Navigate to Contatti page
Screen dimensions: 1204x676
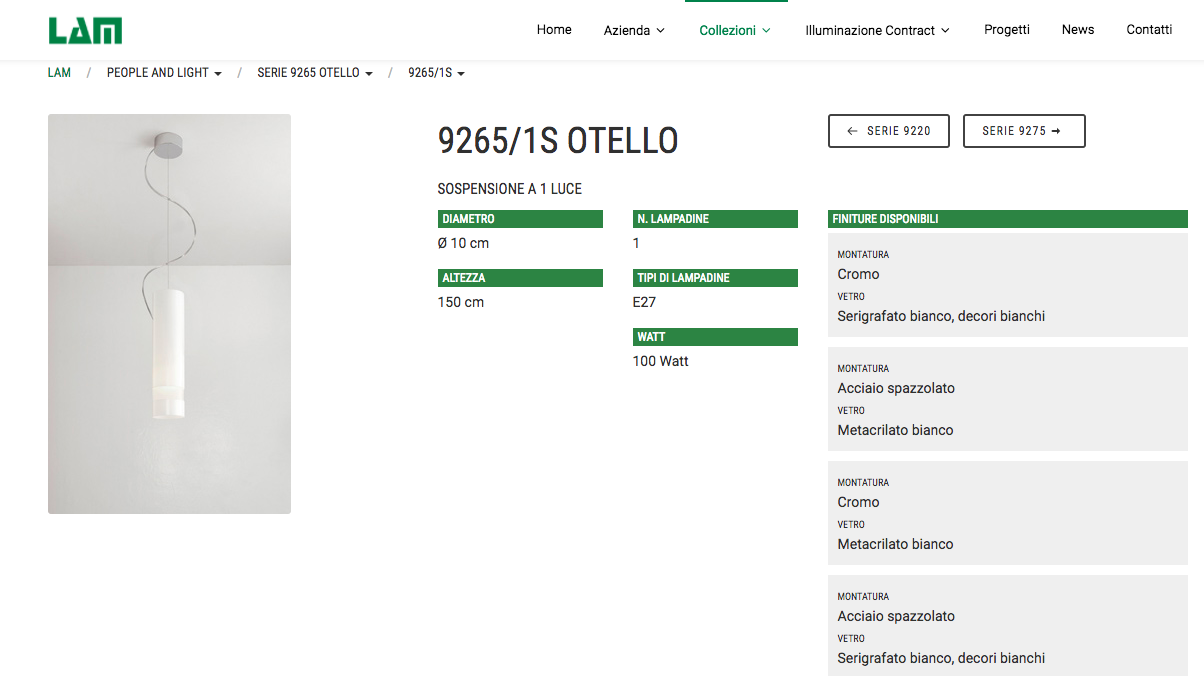point(1149,30)
